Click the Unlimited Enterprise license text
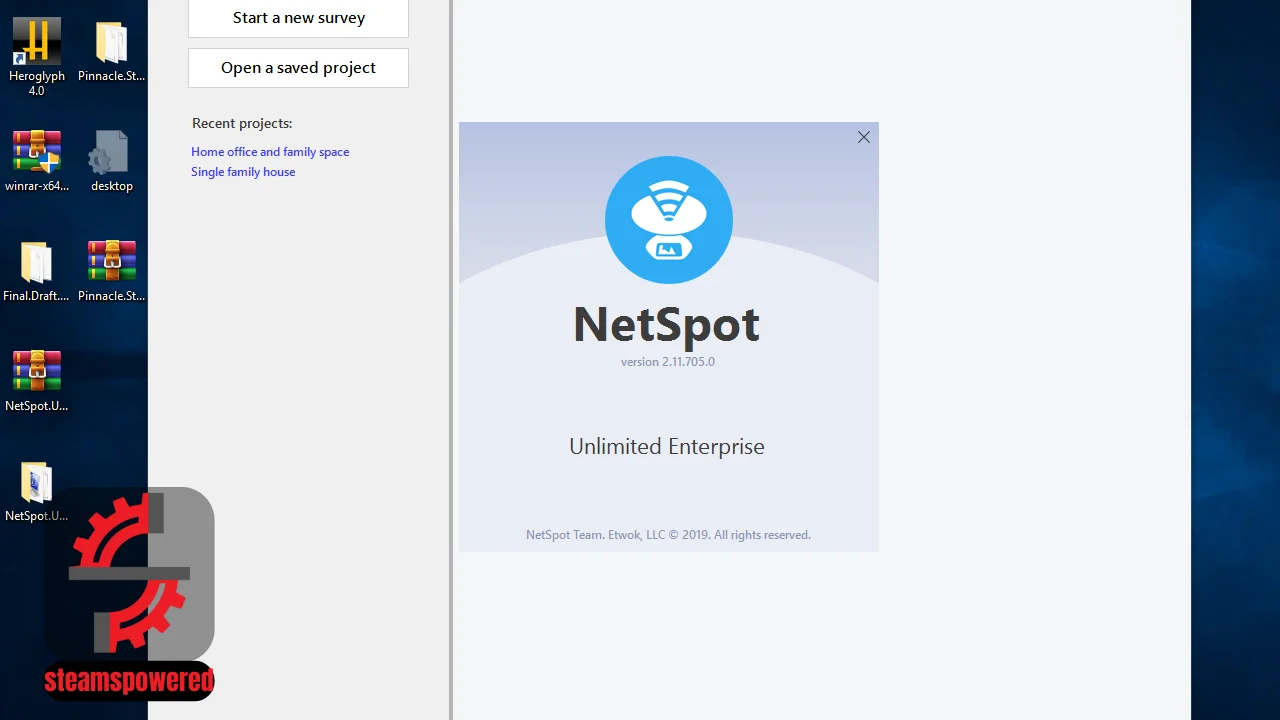 (x=667, y=447)
